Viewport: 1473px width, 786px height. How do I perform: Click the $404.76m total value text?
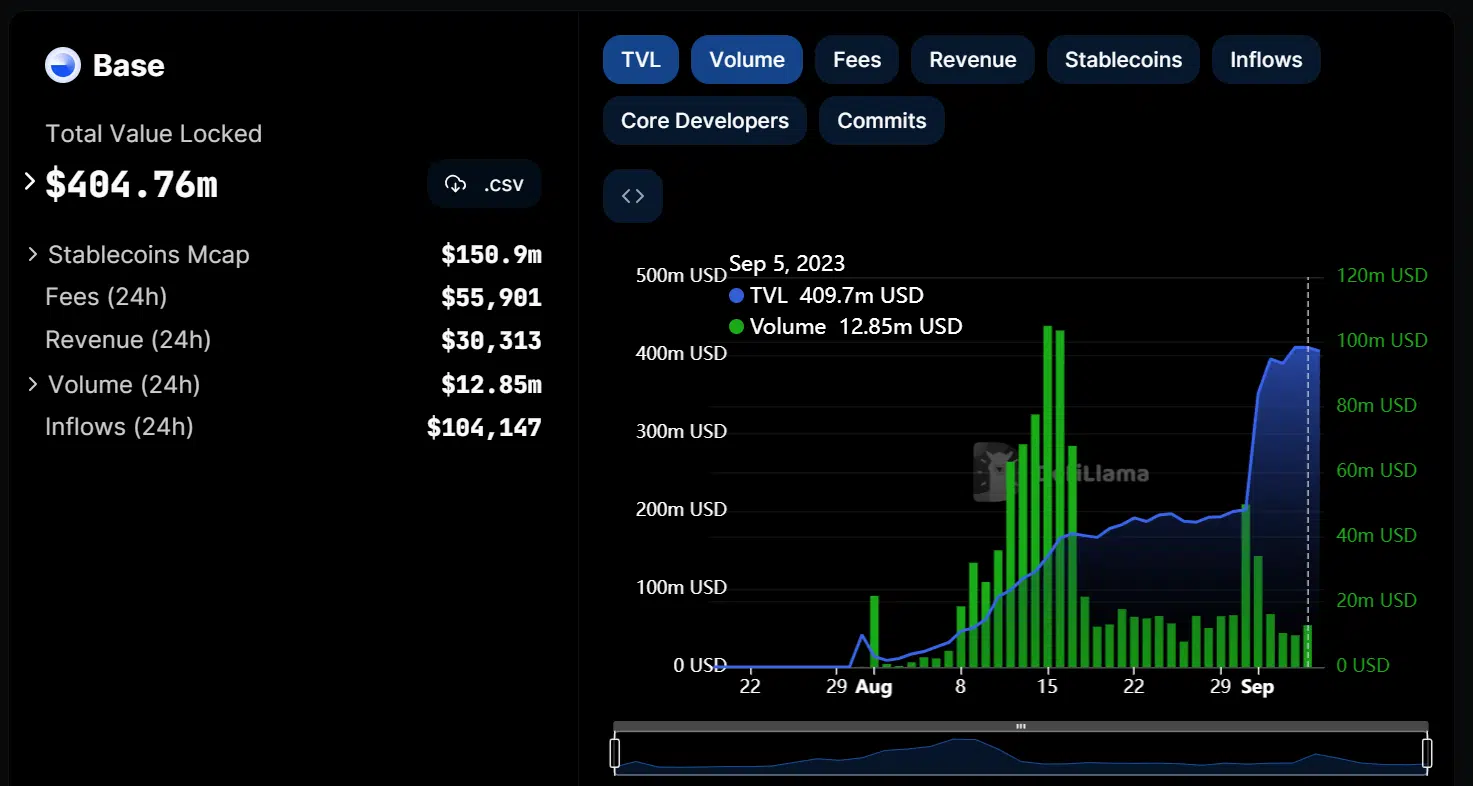click(131, 185)
